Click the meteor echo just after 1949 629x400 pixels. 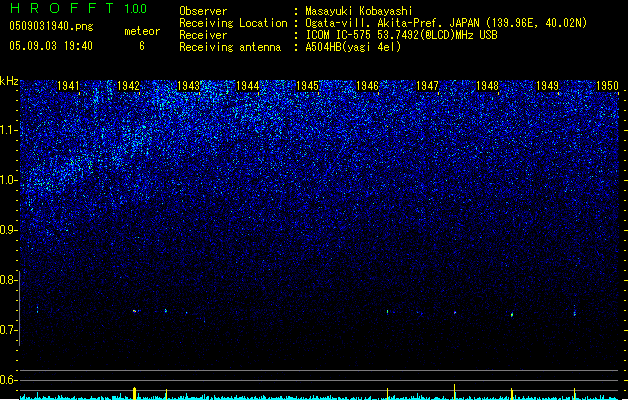[x=574, y=312]
